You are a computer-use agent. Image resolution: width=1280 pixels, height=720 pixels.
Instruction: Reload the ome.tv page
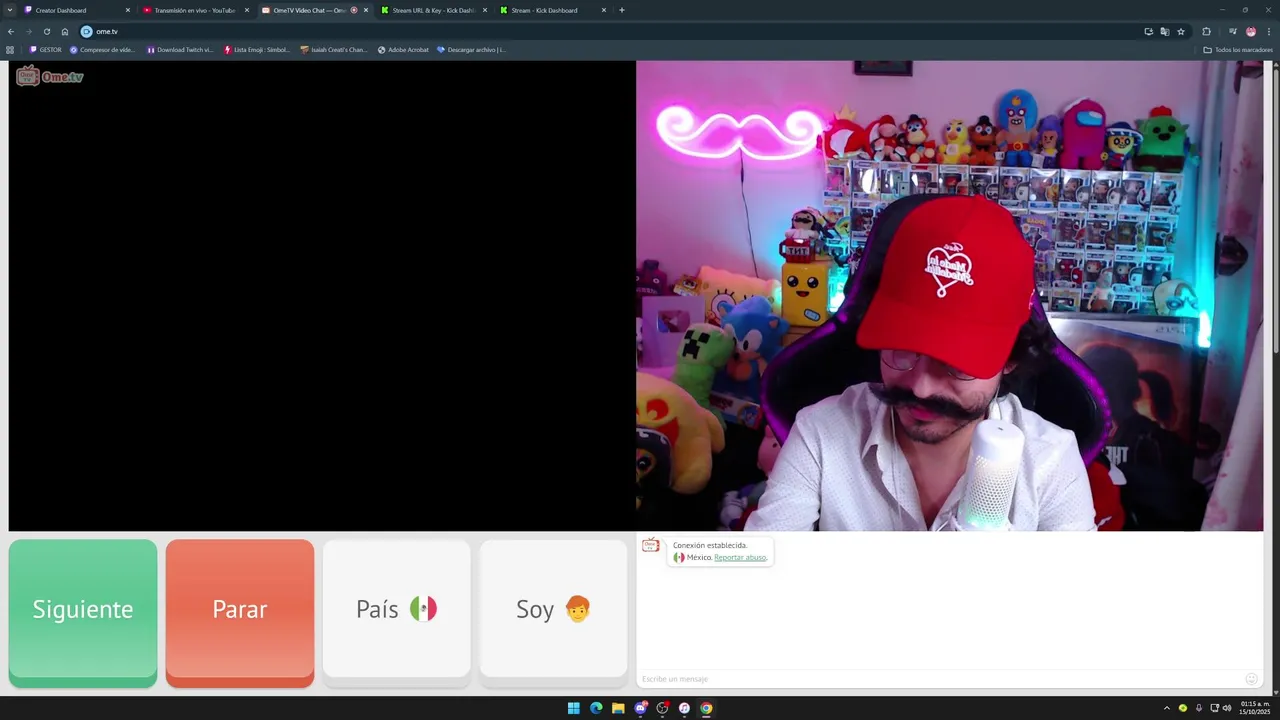click(47, 31)
